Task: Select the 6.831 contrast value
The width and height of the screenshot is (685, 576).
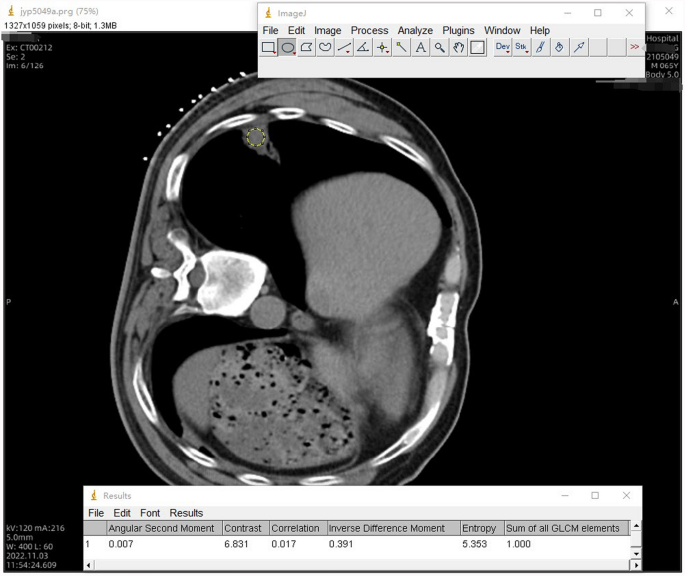Action: coord(236,544)
